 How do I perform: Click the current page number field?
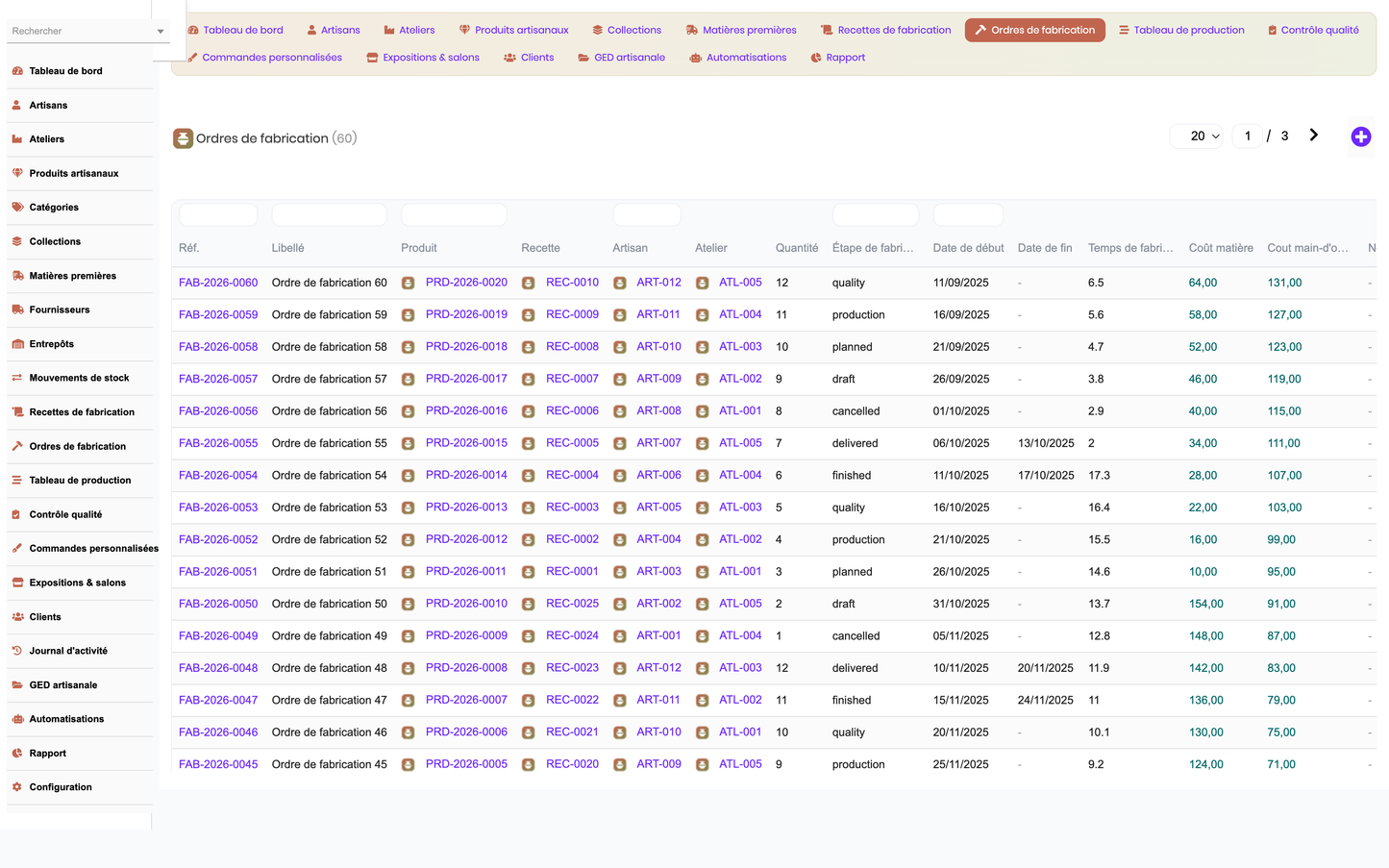point(1248,136)
